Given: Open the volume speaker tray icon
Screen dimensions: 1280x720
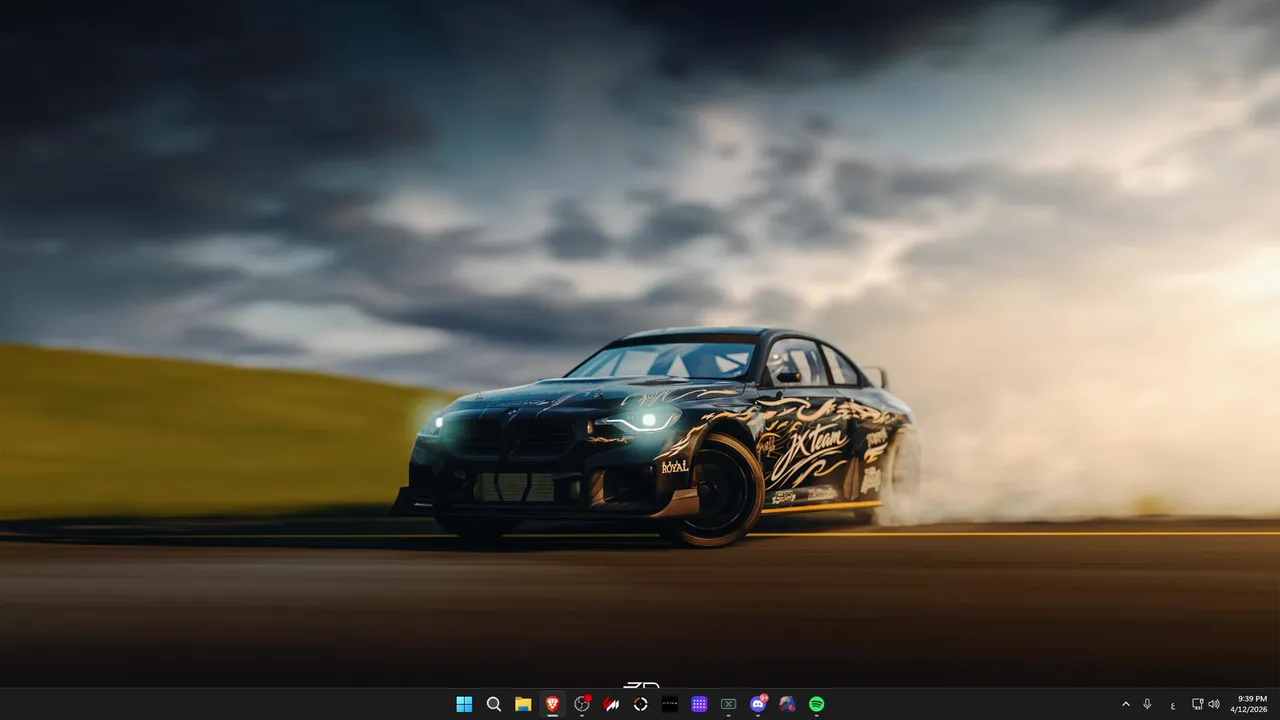Looking at the screenshot, I should pos(1213,704).
